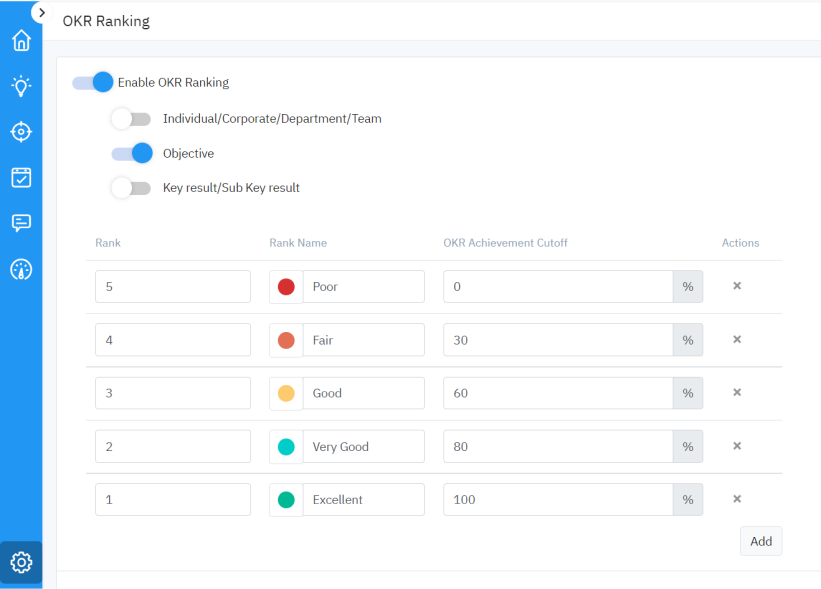Disable the Enable OKR Ranking toggle
Viewport: 821px width, 589px height.
[92, 82]
